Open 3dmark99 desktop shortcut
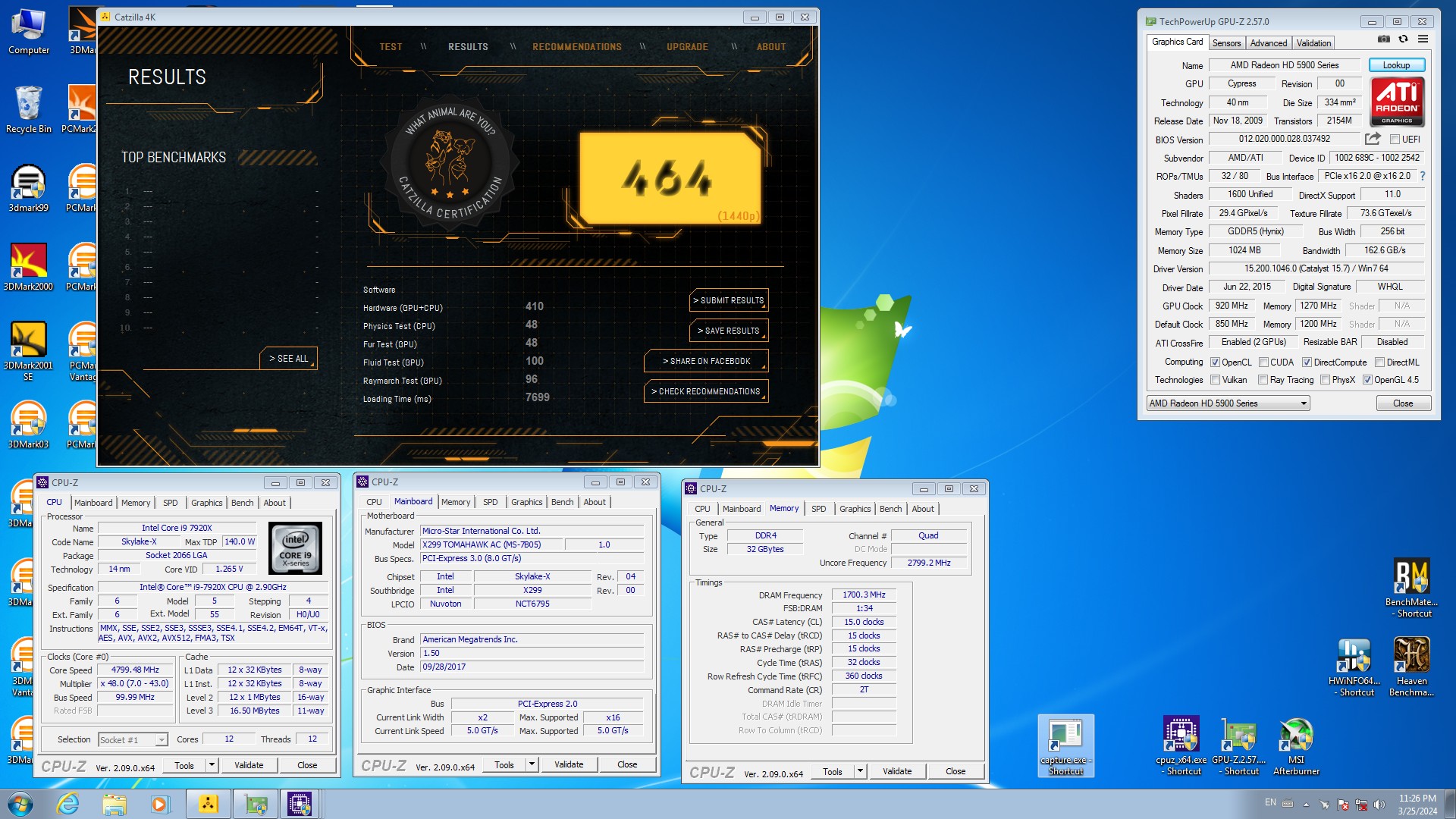This screenshot has width=1456, height=819. click(29, 189)
